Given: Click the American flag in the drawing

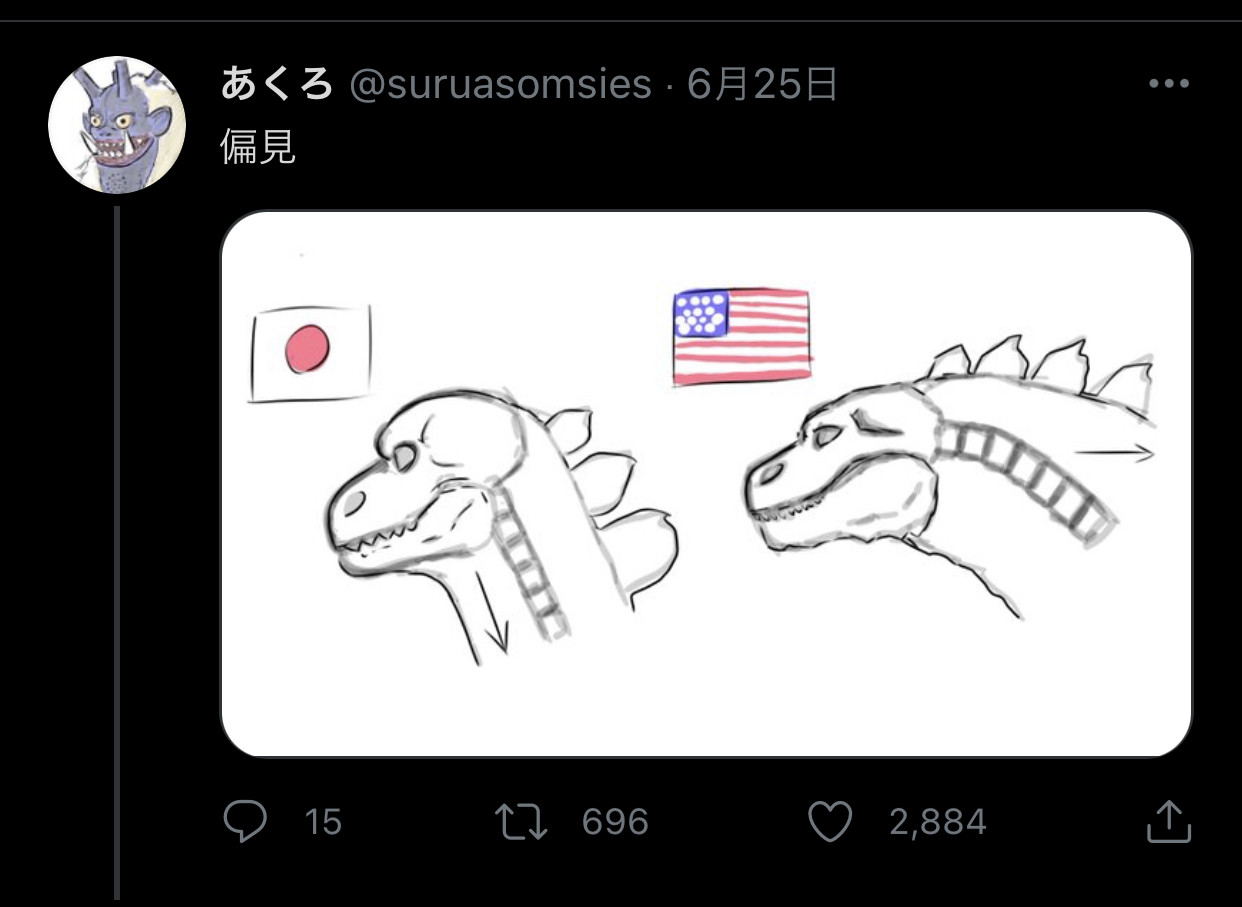Looking at the screenshot, I should pyautogui.click(x=741, y=337).
